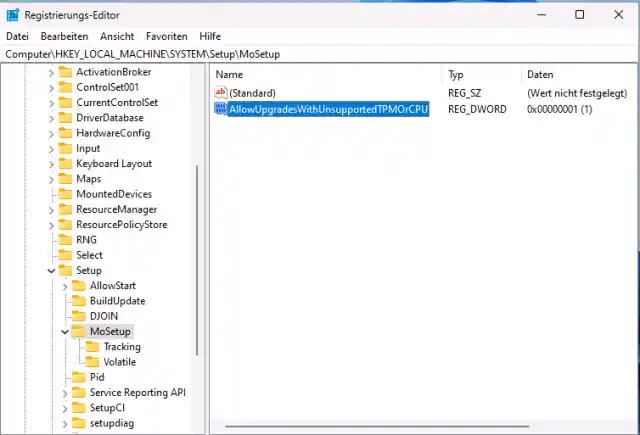Screen dimensions: 640x435
Task: Select the Service Reporting API tree key
Action: pos(138,393)
